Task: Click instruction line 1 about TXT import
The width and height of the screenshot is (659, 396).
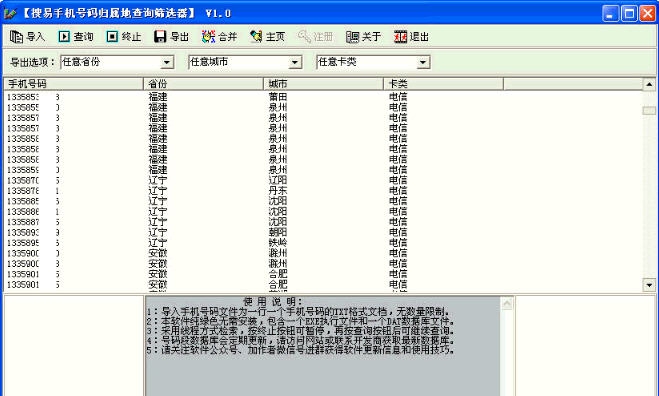Action: (x=298, y=312)
